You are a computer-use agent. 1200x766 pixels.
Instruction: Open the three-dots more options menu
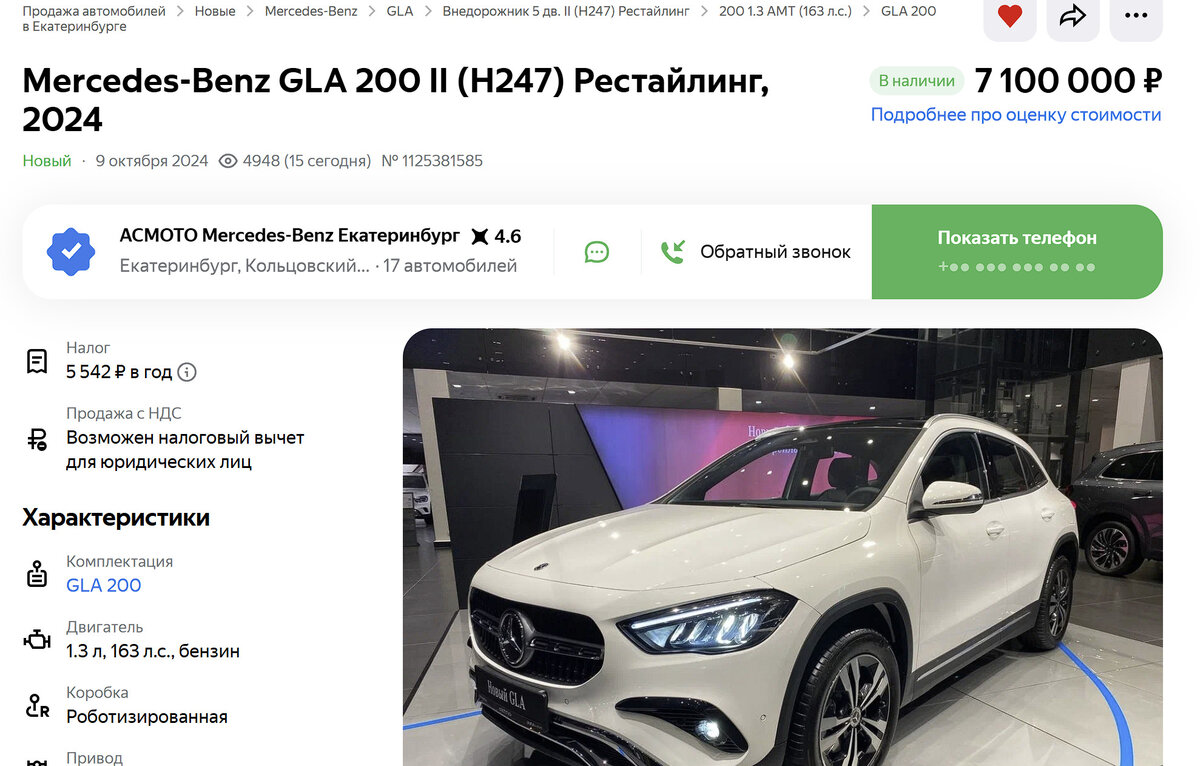[x=1136, y=16]
